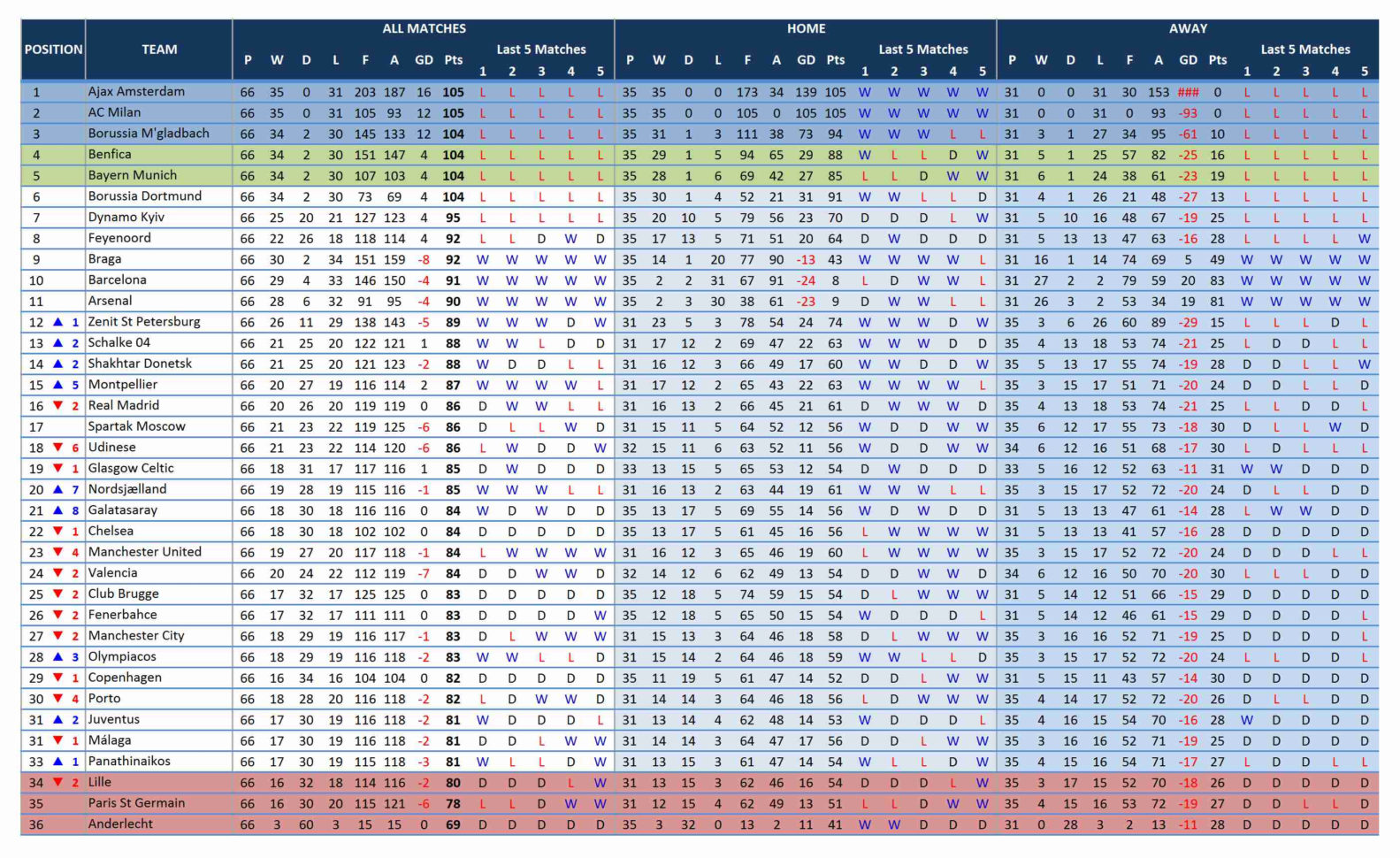Select the up arrow next to Shakhtar Donetsk

coord(57,364)
